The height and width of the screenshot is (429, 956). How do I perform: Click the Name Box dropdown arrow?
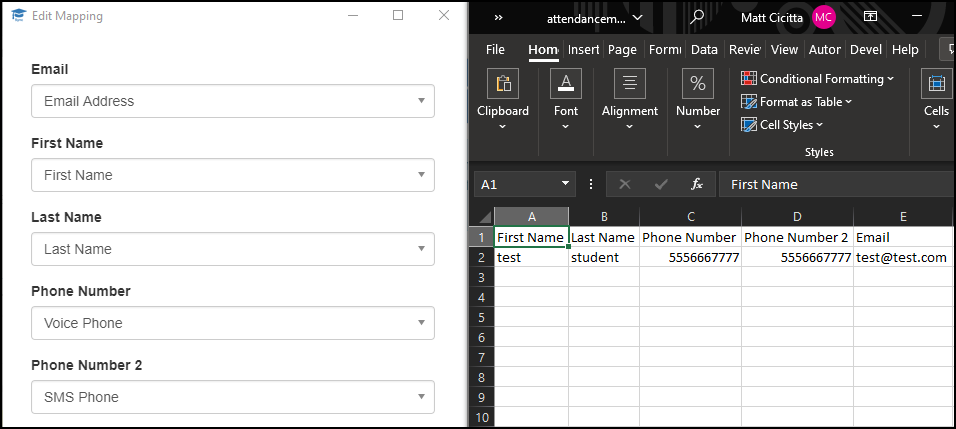[x=566, y=183]
